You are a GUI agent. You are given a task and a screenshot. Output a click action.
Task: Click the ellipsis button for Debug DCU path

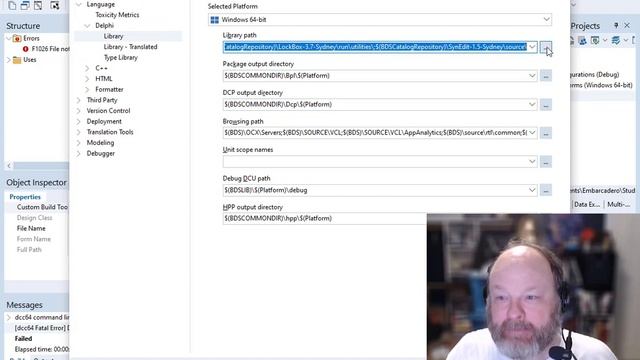pos(546,190)
